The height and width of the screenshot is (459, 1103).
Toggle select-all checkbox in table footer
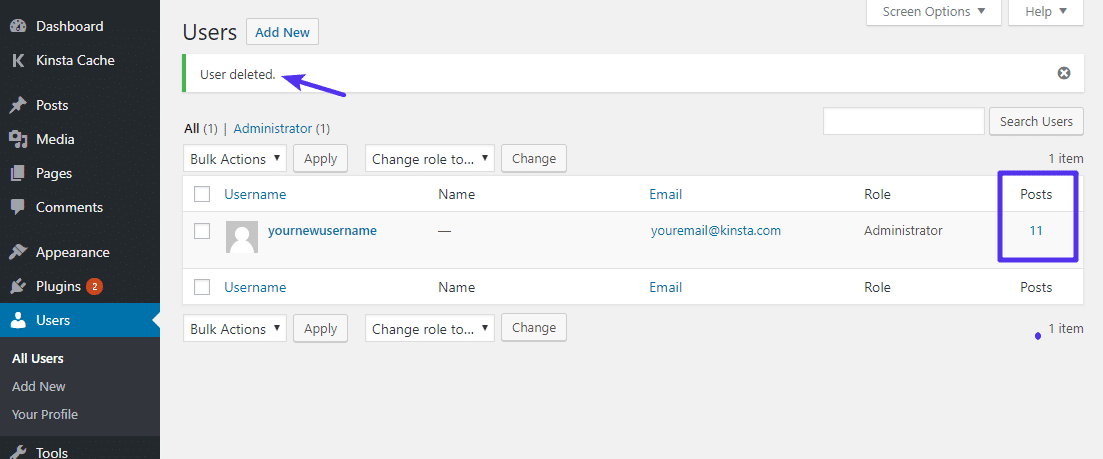pos(202,287)
